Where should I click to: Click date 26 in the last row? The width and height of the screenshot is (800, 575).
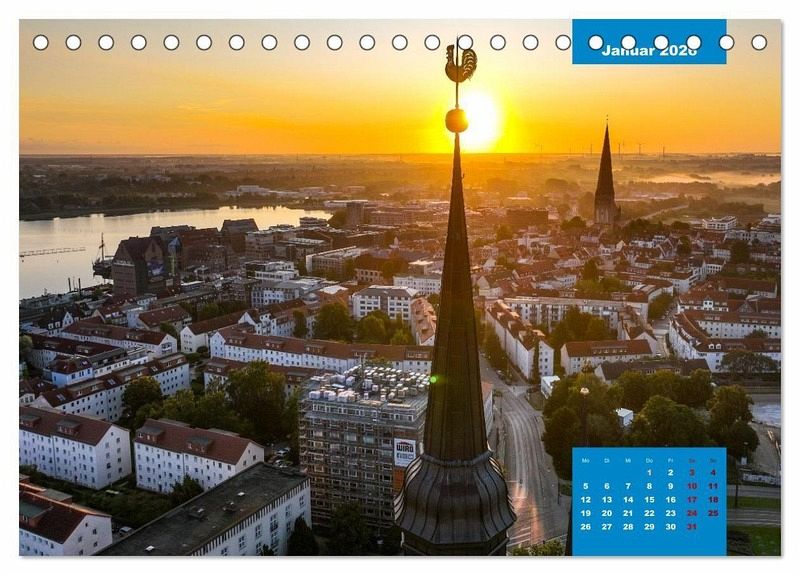pos(585,526)
